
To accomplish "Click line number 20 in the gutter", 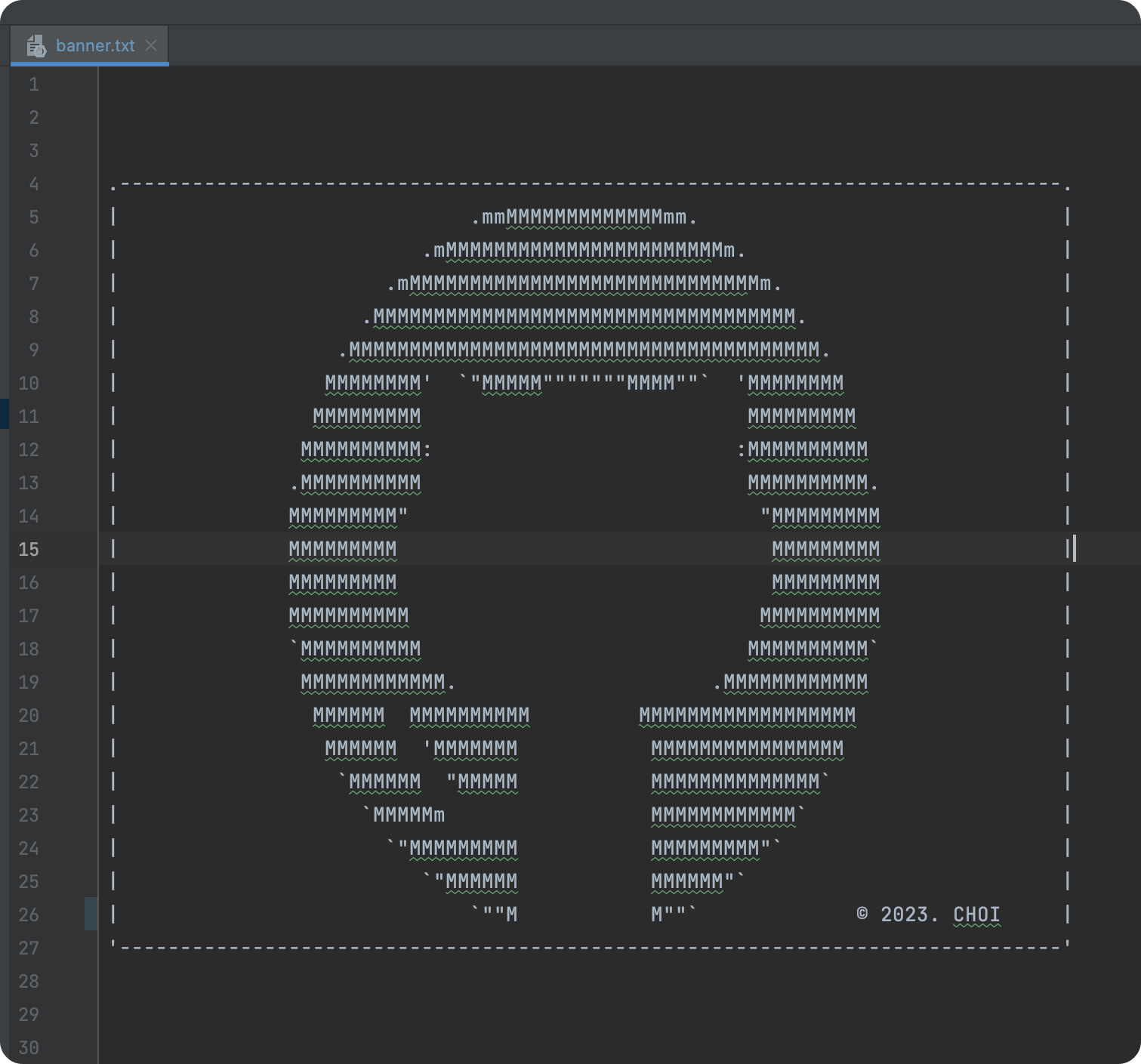I will click(x=29, y=715).
